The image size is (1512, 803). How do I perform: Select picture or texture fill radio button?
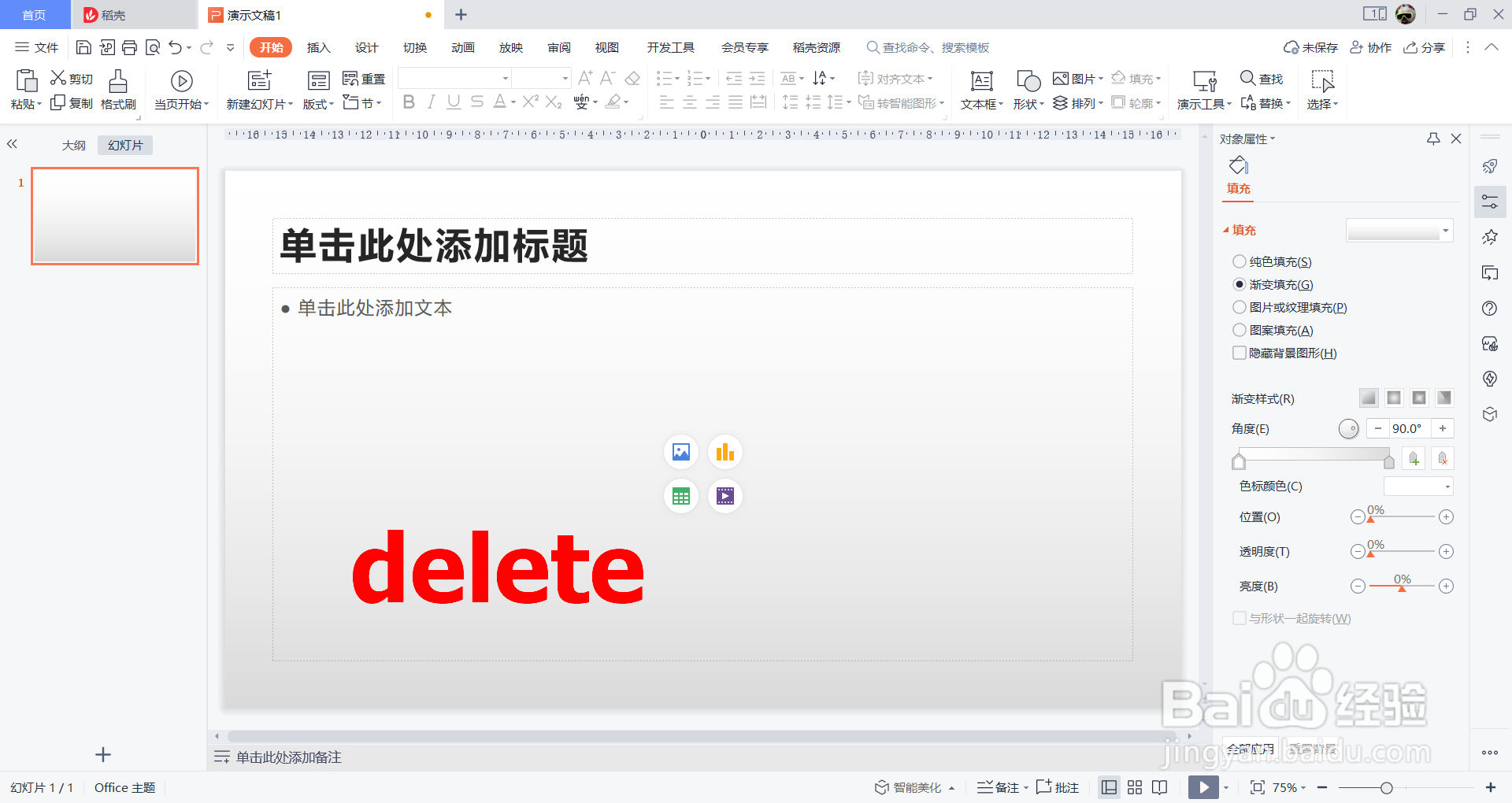point(1240,307)
